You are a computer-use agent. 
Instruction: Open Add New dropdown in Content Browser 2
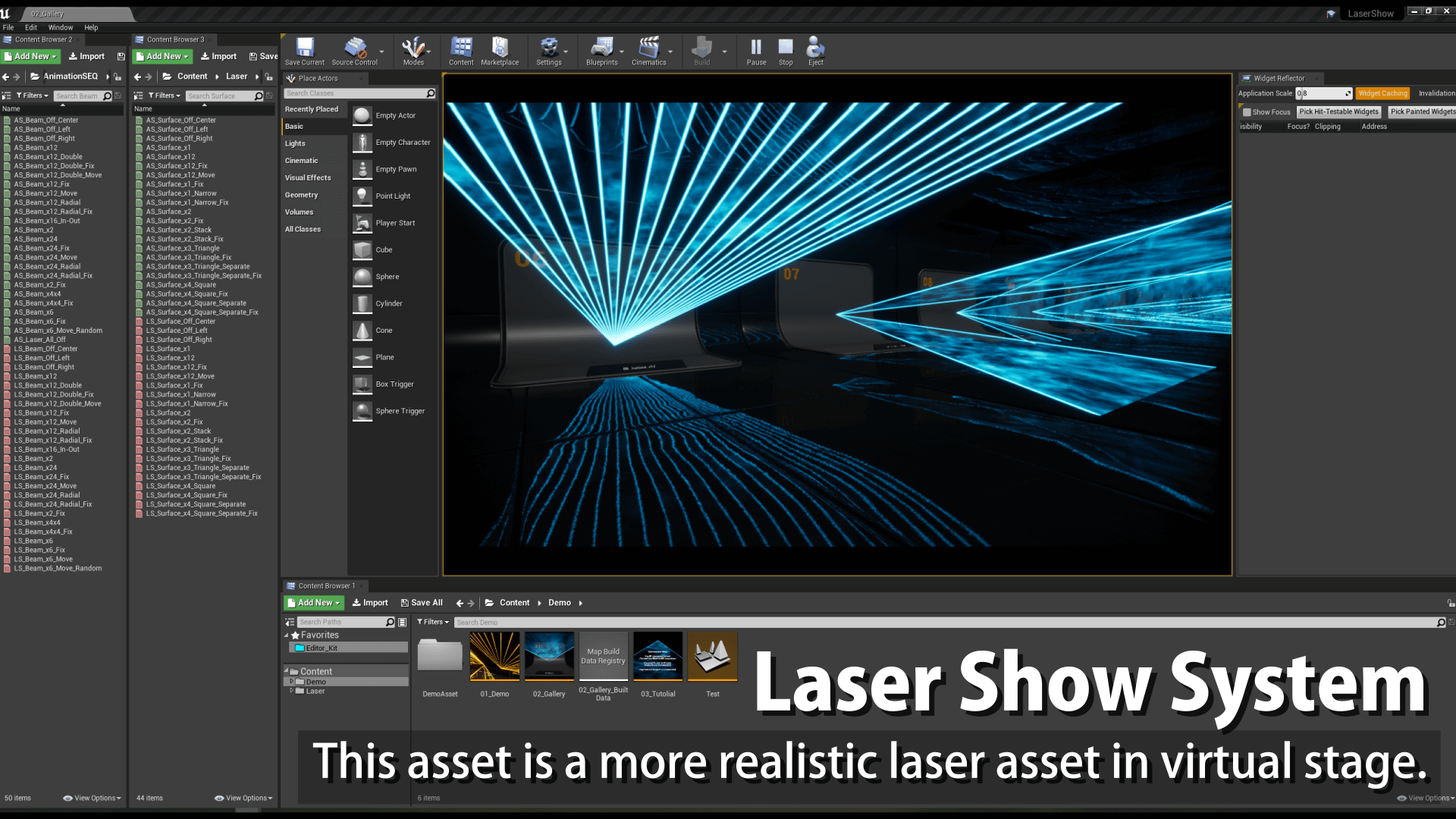click(30, 56)
